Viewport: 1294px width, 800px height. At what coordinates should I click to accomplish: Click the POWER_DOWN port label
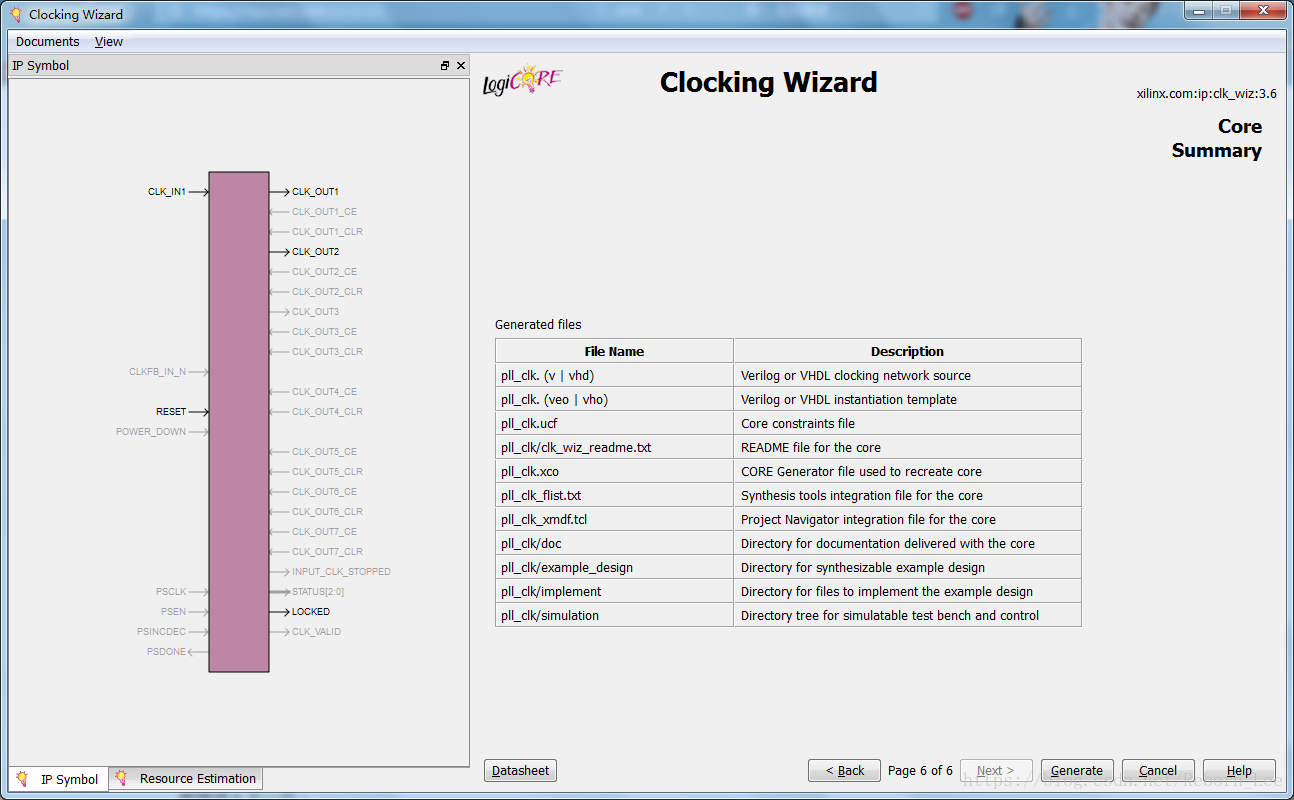click(151, 431)
